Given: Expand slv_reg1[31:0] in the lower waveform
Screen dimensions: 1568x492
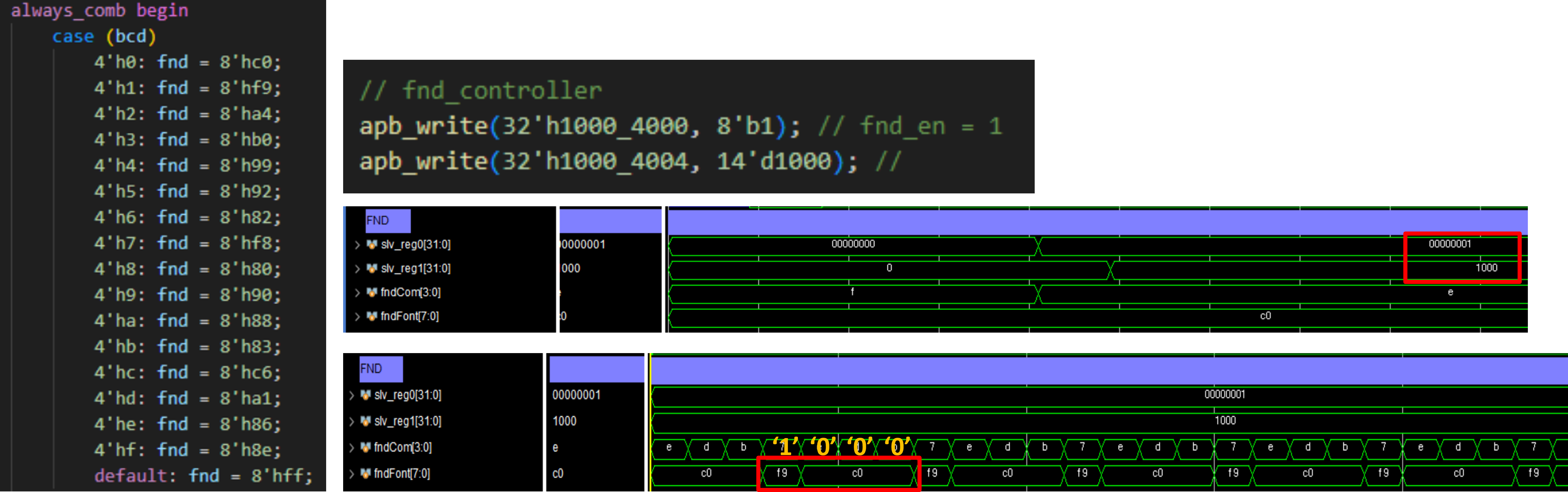Looking at the screenshot, I should pos(351,421).
